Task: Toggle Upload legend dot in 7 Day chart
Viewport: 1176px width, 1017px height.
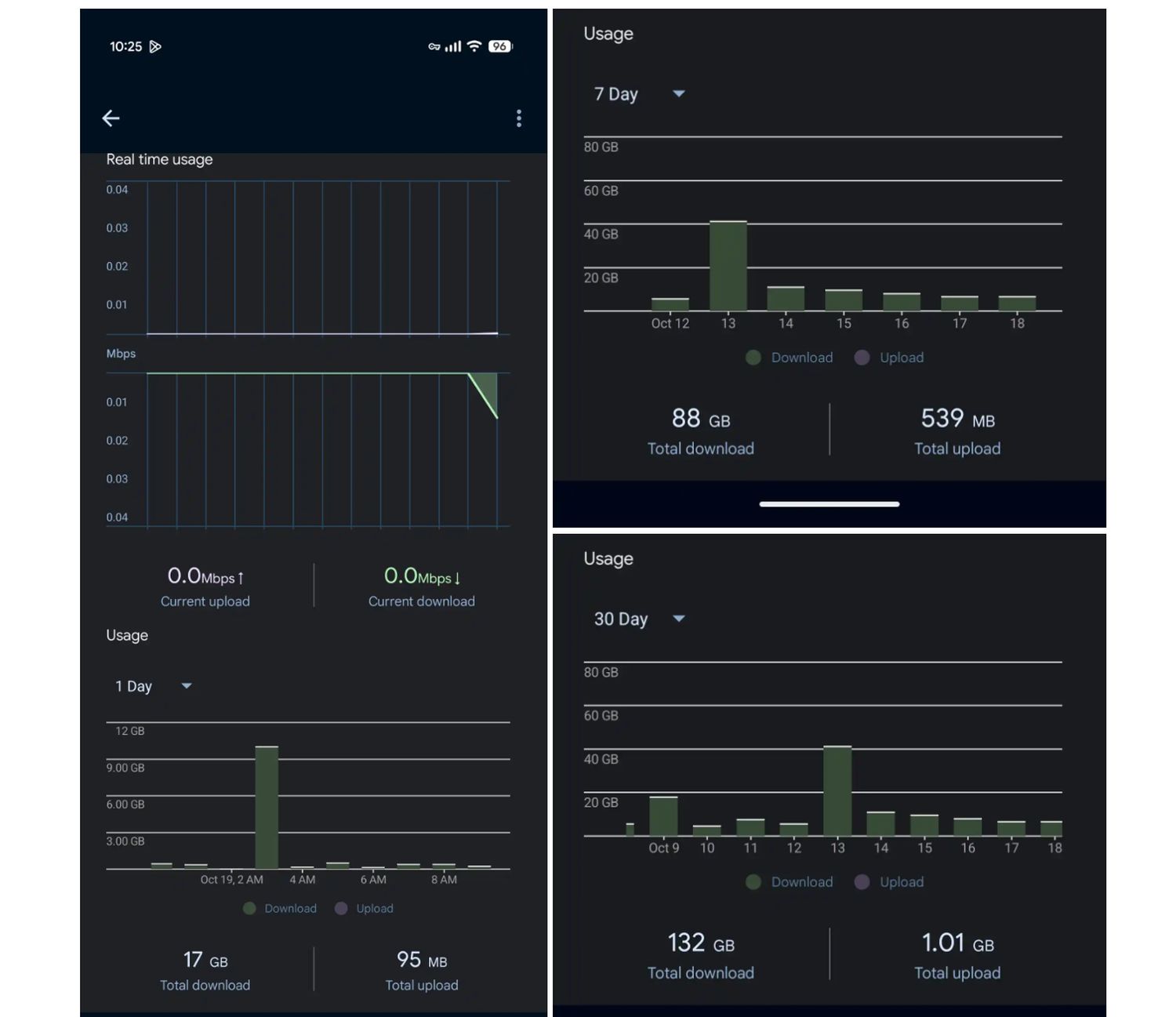Action: pos(862,358)
